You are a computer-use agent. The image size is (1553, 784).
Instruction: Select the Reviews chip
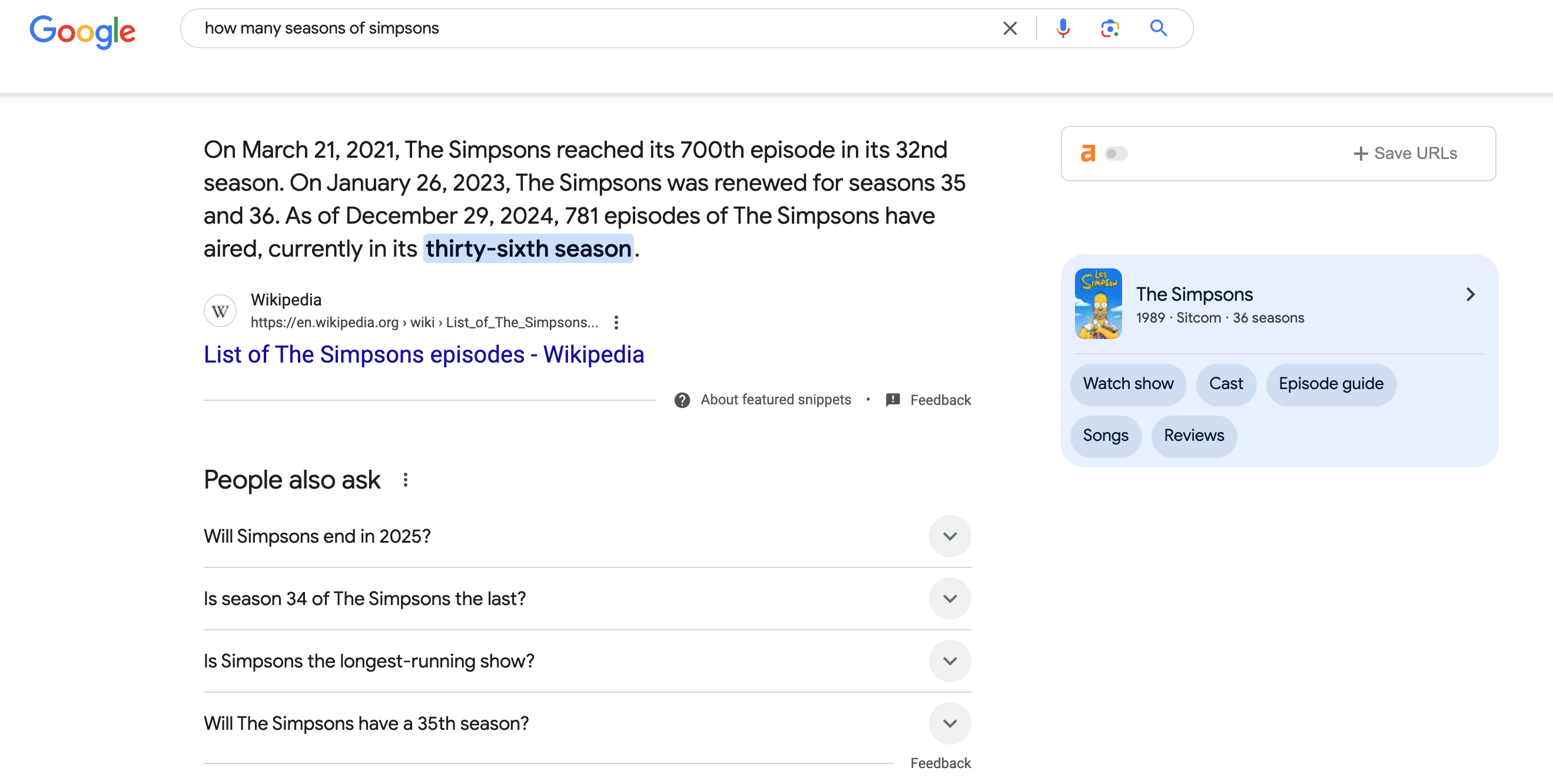(x=1194, y=436)
